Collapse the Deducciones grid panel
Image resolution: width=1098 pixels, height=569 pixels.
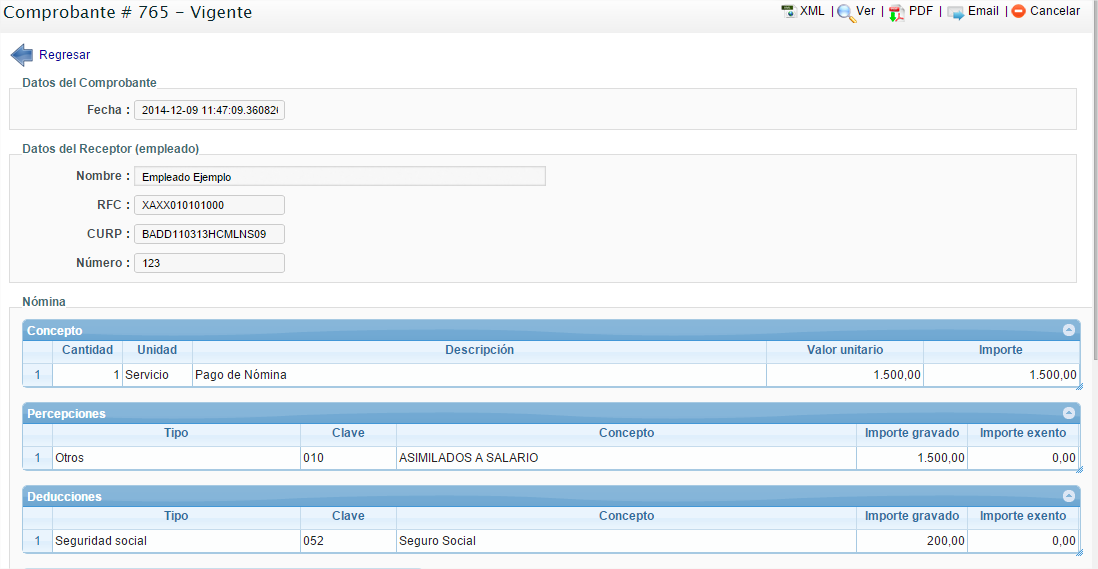1068,496
